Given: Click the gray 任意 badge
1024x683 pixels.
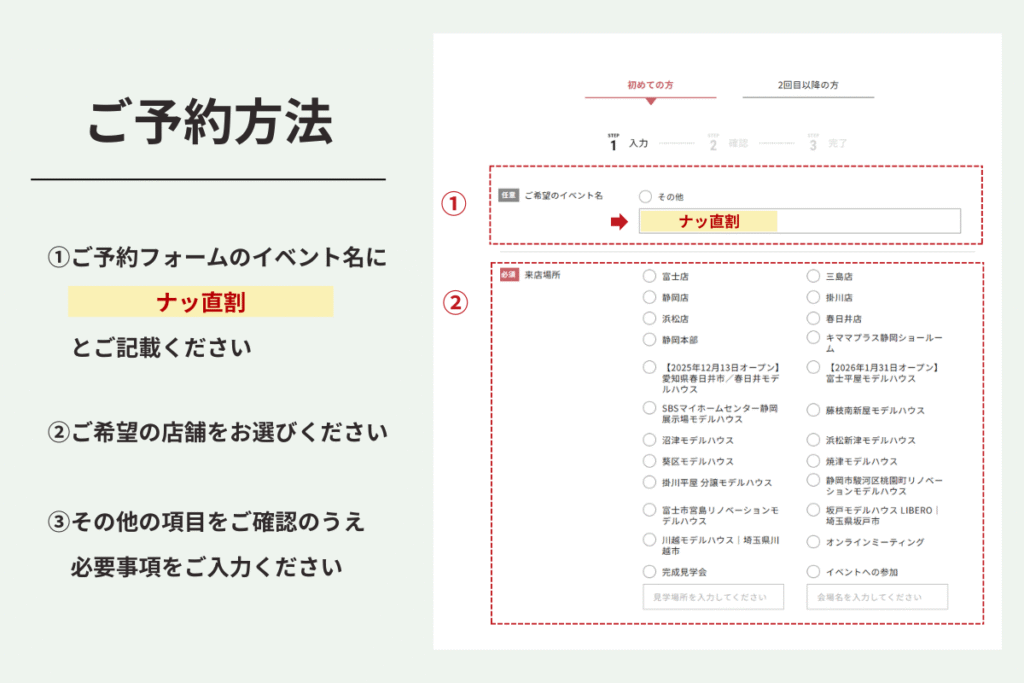Looking at the screenshot, I should (x=508, y=196).
